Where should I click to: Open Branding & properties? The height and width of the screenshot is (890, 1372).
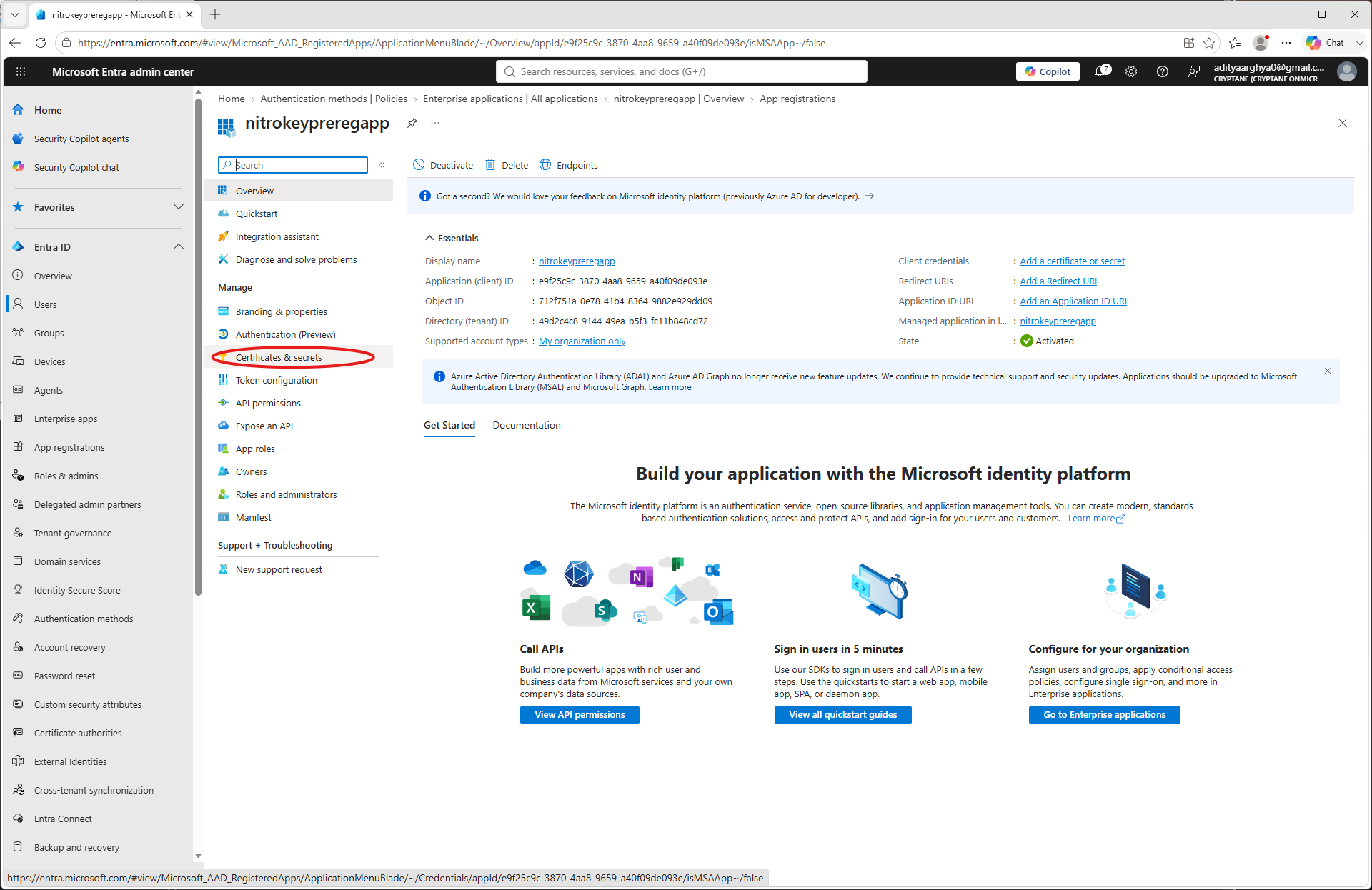pyautogui.click(x=299, y=311)
